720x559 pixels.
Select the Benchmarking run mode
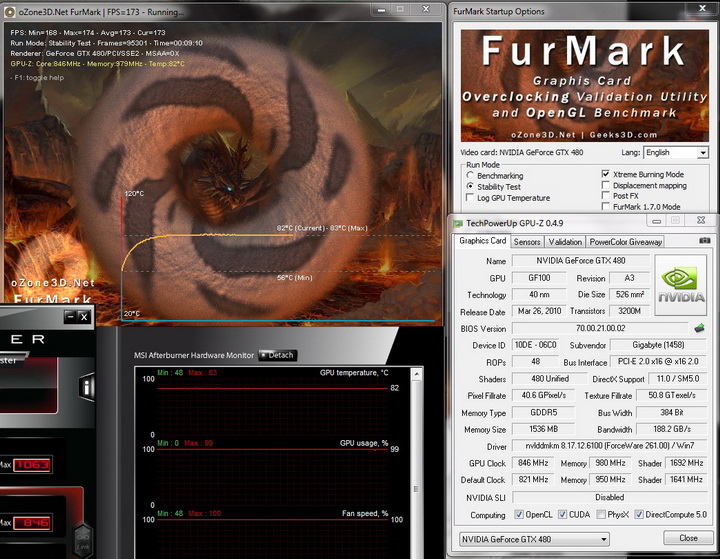[470, 175]
